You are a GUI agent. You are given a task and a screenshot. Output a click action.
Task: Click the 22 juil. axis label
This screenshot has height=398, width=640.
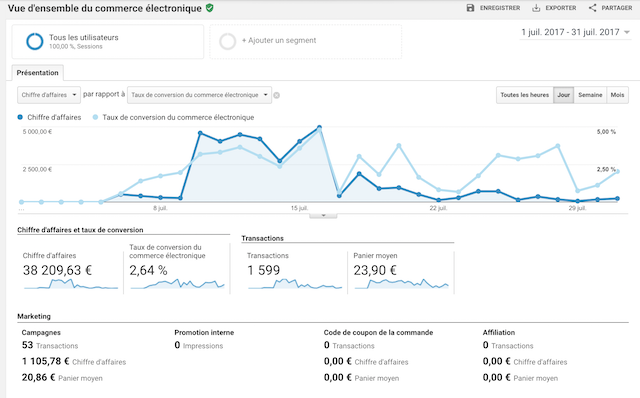pos(438,208)
